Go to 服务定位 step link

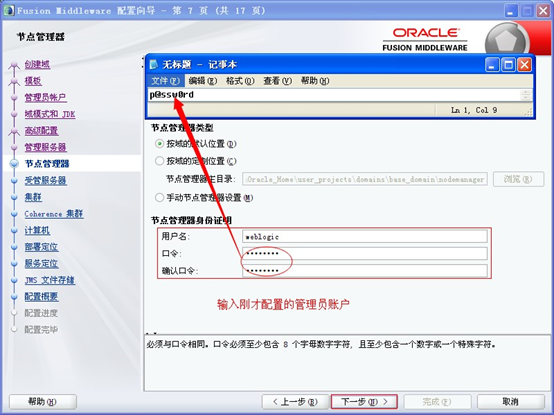[x=41, y=263]
